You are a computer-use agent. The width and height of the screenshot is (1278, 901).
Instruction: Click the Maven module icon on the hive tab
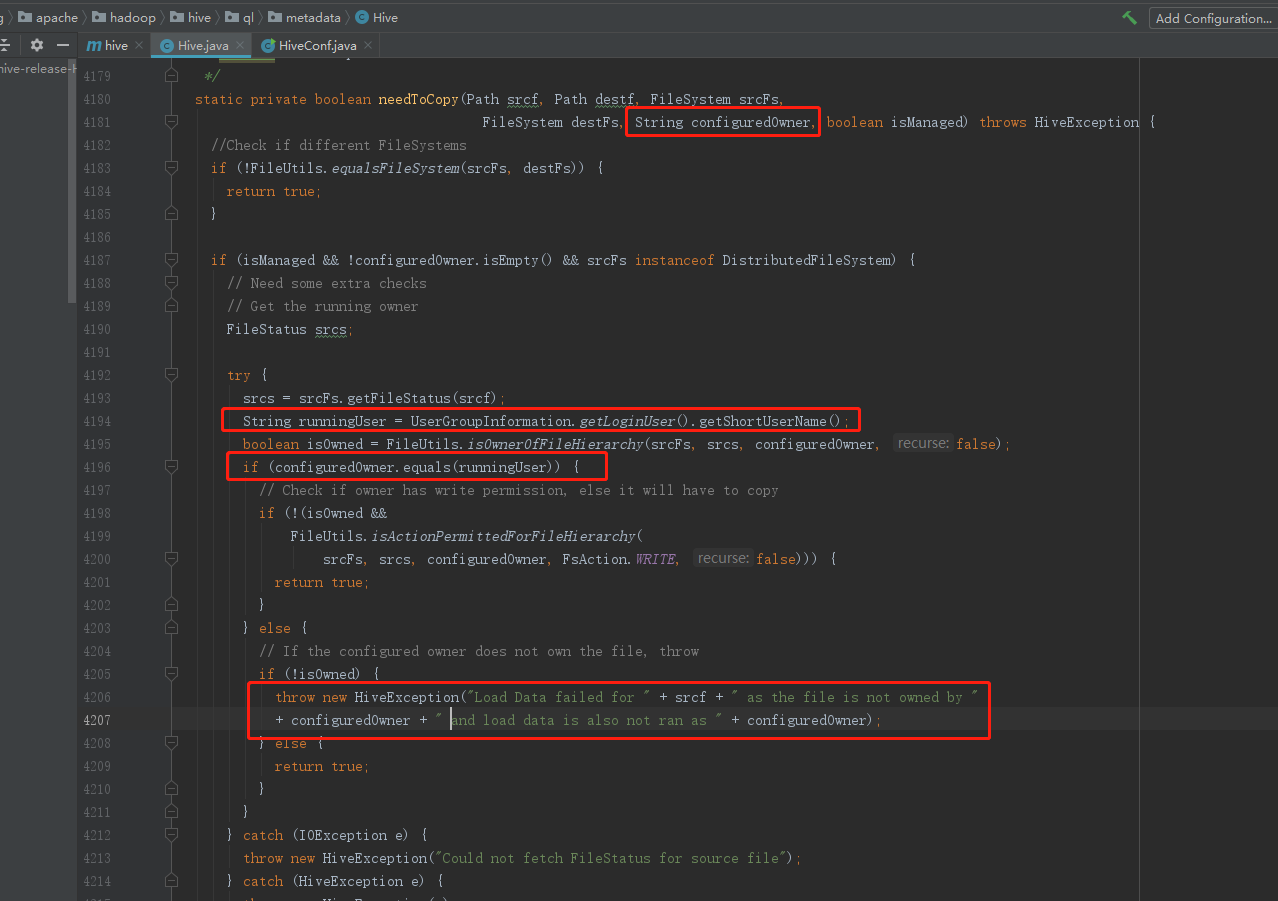click(x=92, y=45)
